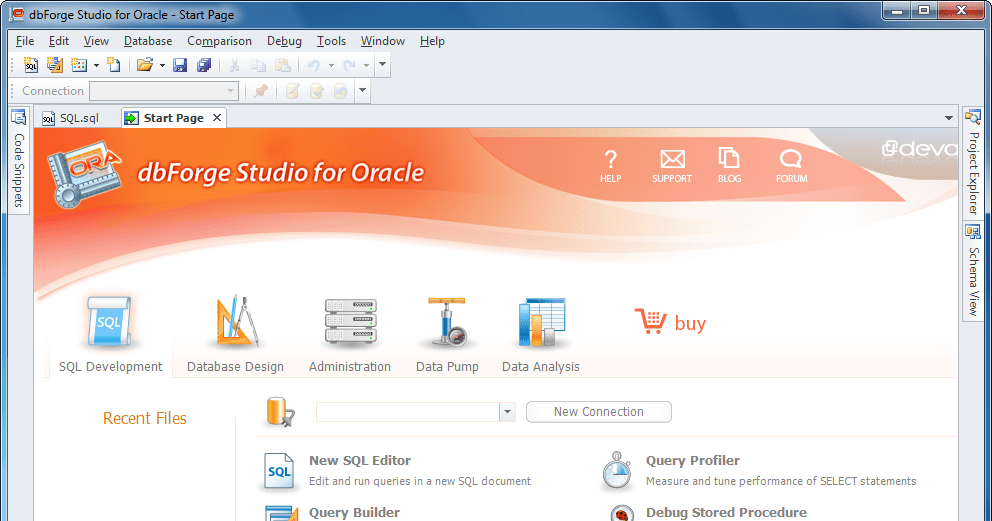Click the New SQL Editor link

coord(360,460)
